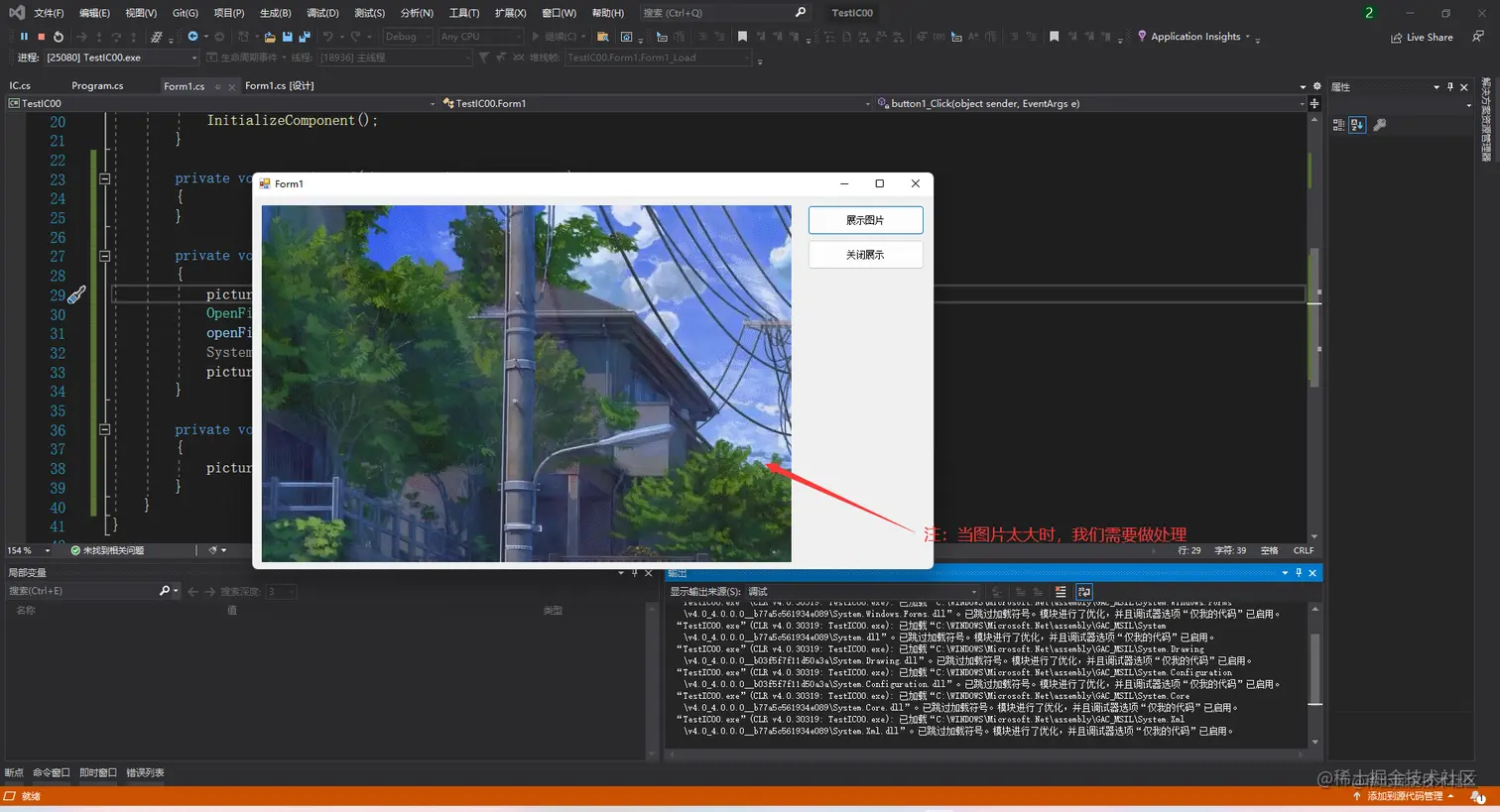
Task: Close the Output panel
Action: coord(1312,573)
